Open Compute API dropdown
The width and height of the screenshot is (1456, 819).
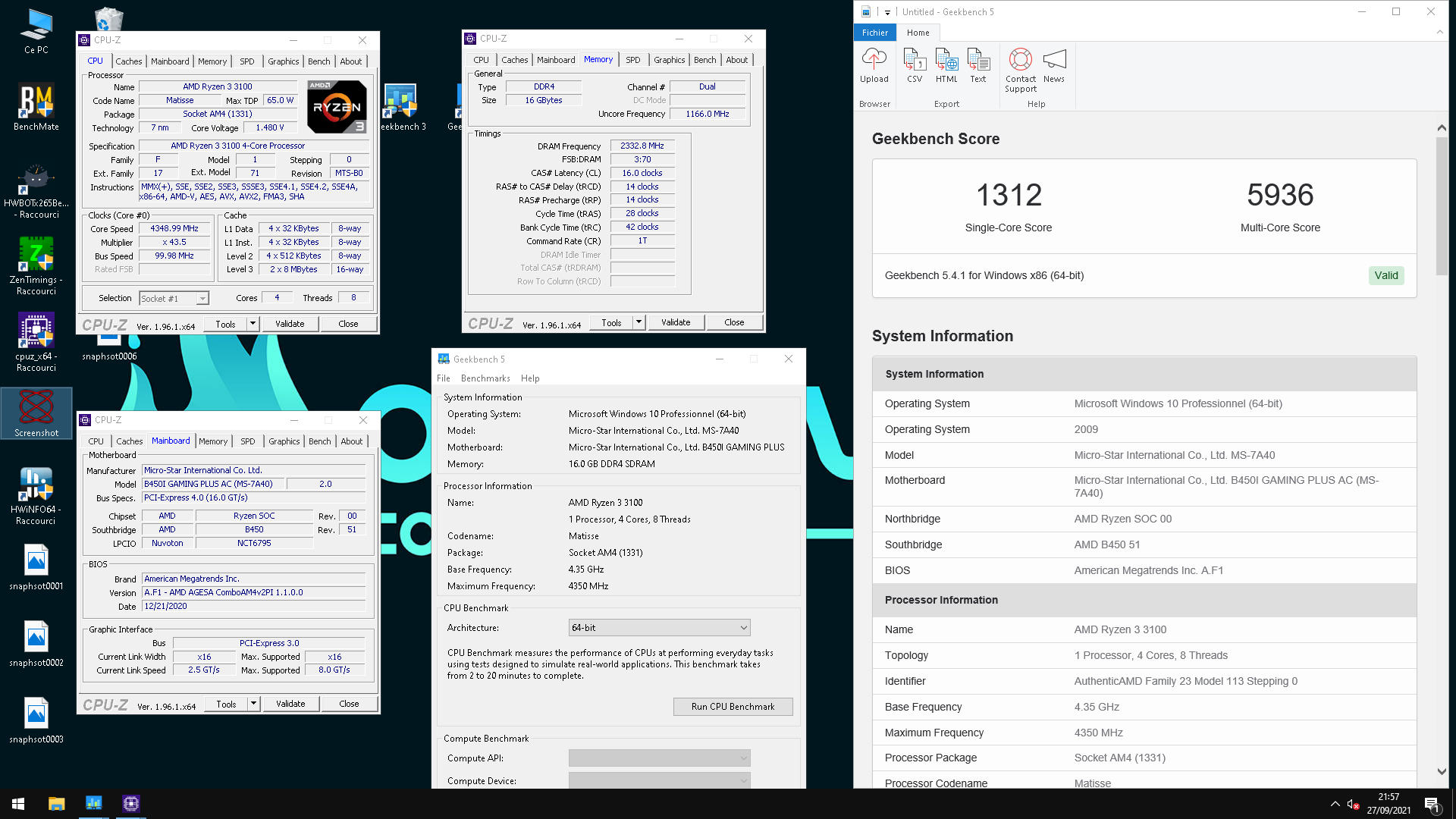pyautogui.click(x=660, y=758)
